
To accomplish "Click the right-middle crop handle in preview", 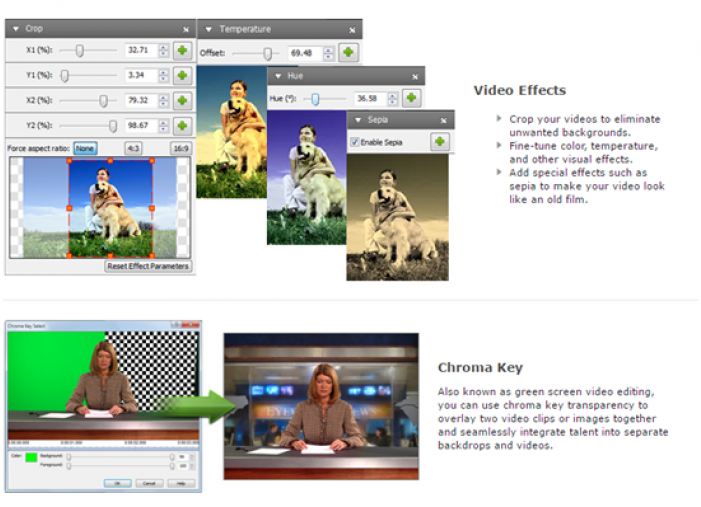I will 152,208.
